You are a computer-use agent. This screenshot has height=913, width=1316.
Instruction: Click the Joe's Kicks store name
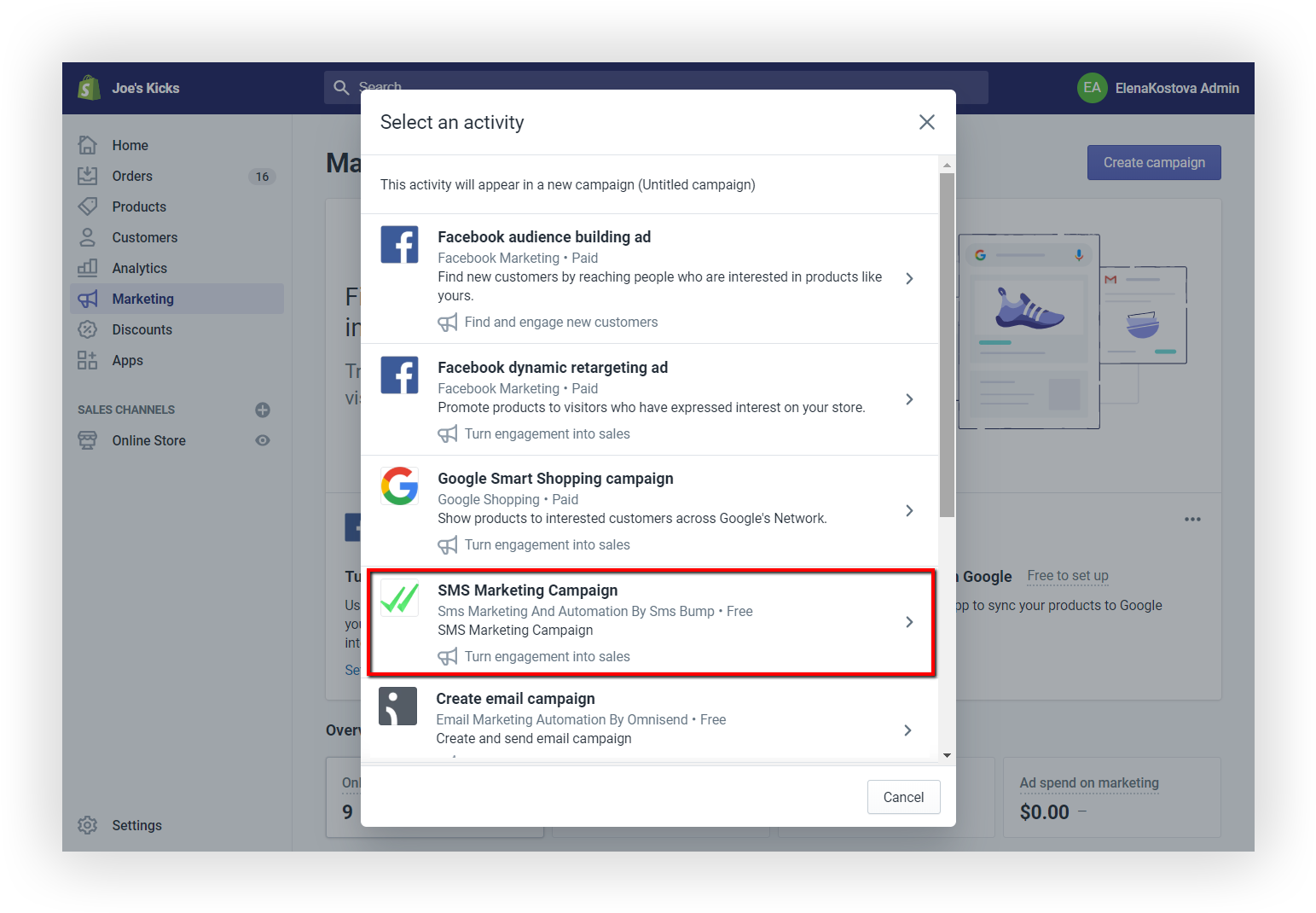click(x=146, y=88)
